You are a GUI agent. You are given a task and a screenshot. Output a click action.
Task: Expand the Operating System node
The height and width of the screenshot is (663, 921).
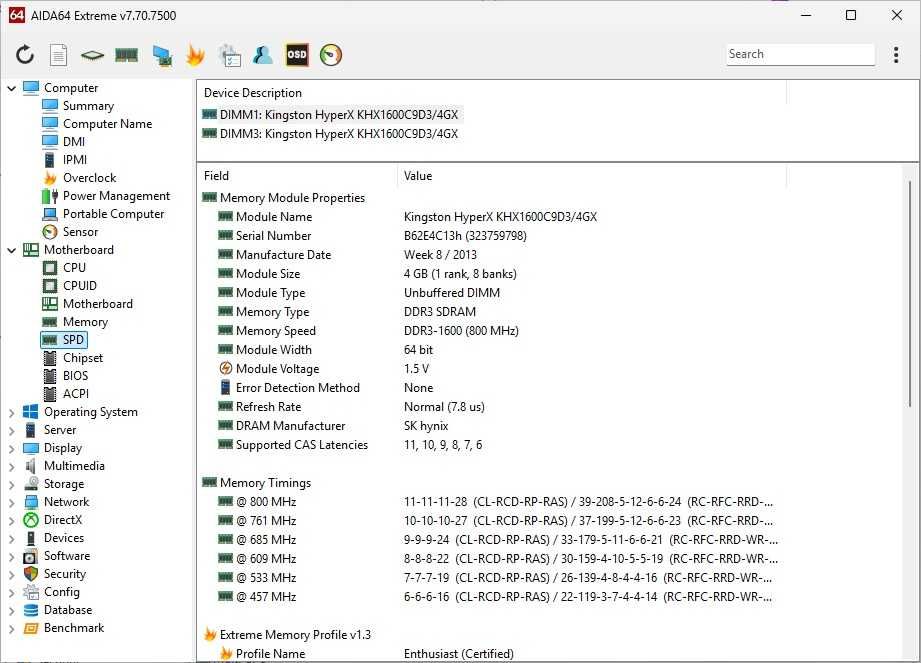(x=11, y=413)
